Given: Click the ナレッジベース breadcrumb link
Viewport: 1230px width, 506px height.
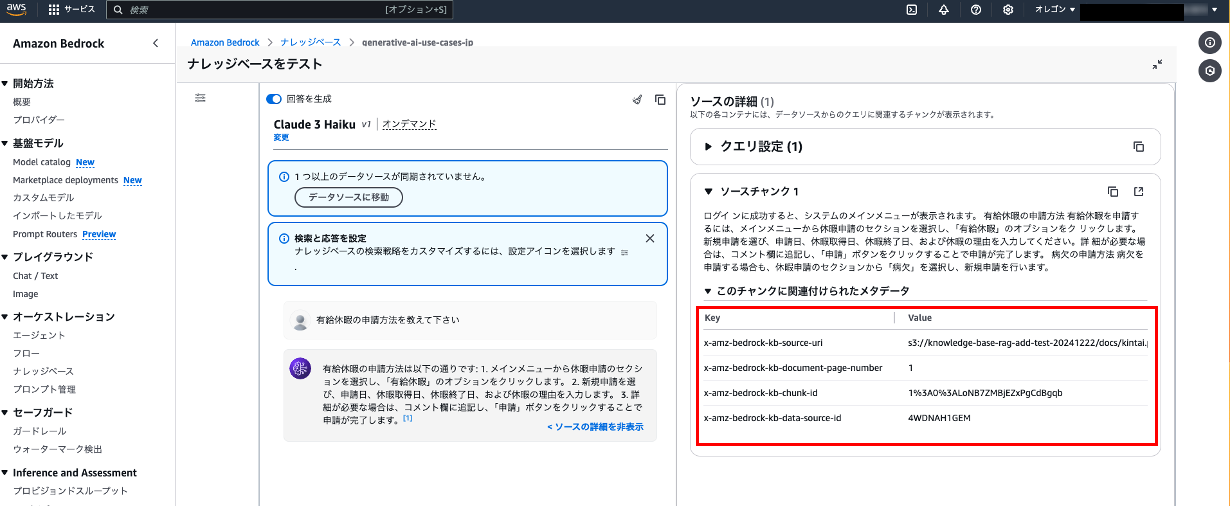Looking at the screenshot, I should (x=310, y=42).
